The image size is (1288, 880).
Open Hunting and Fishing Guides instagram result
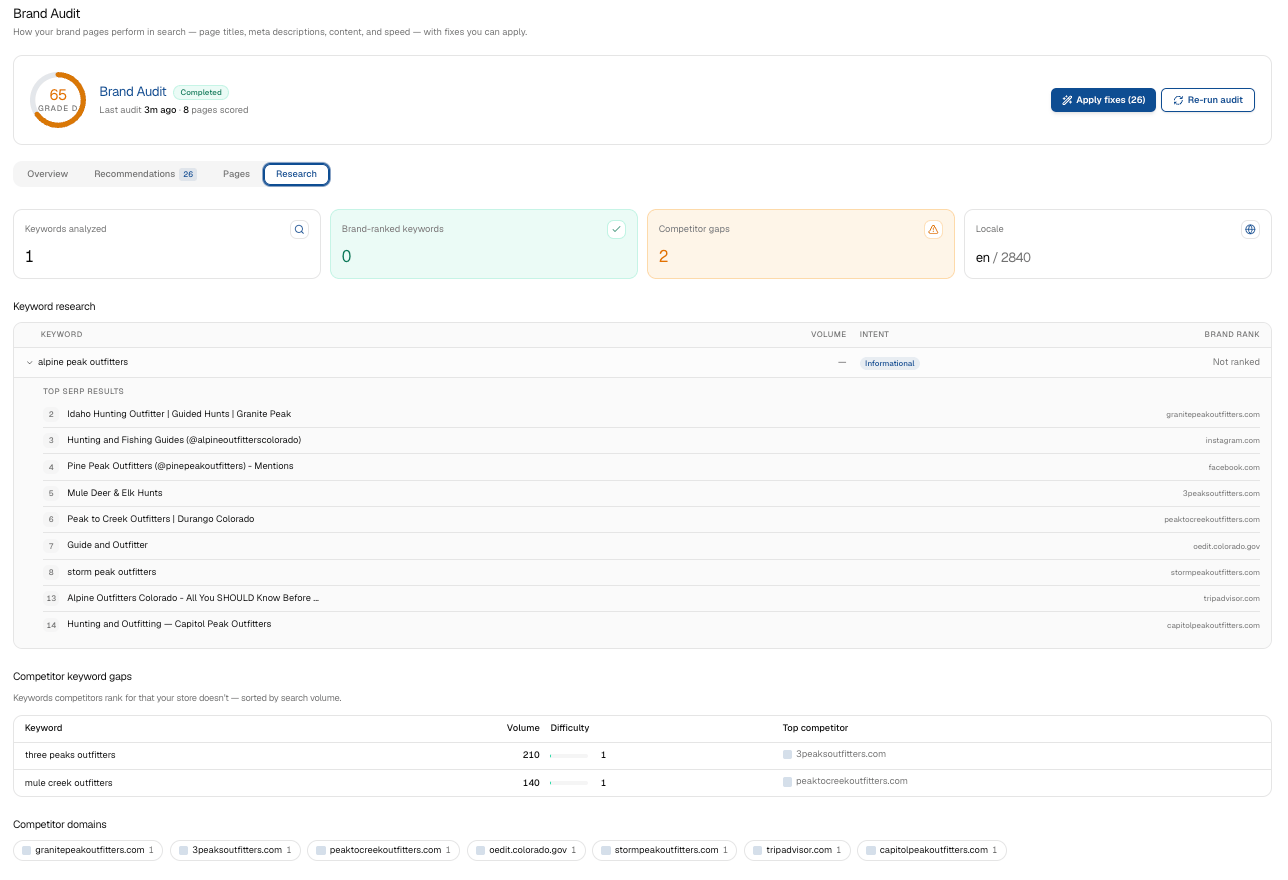tap(184, 440)
